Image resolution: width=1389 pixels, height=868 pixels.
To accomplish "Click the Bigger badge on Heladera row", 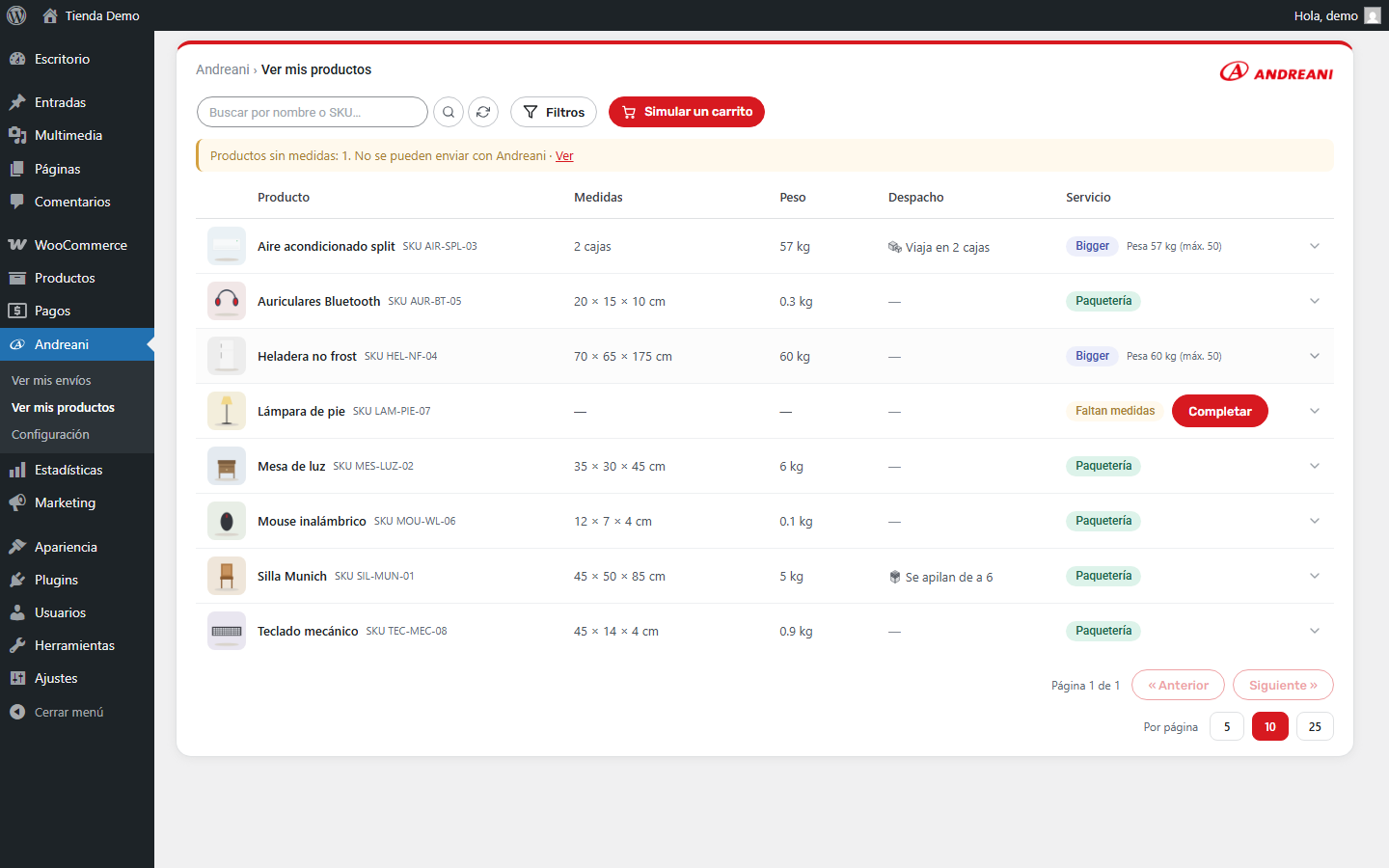I will (1093, 356).
